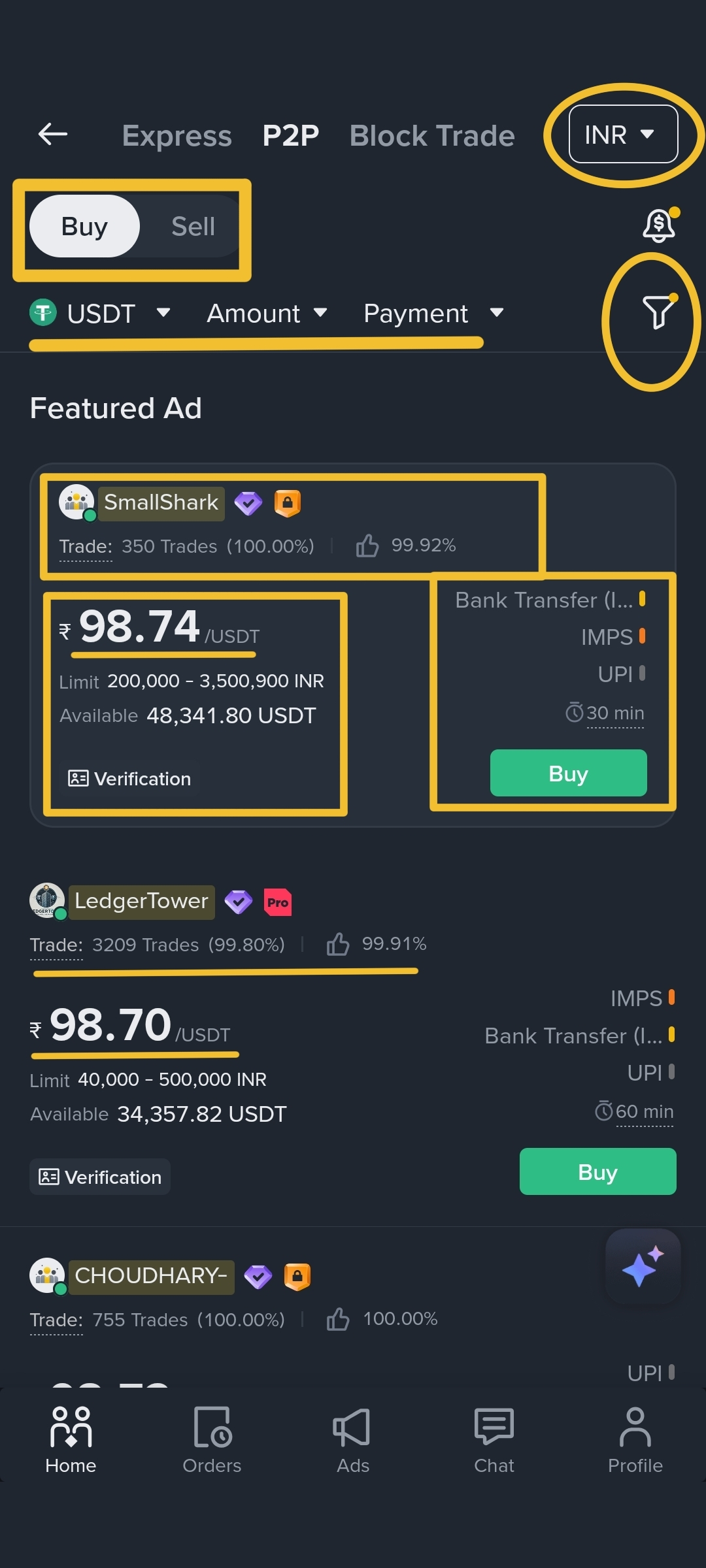Switch to the Block Trade tab
The image size is (706, 1568).
[x=432, y=136]
